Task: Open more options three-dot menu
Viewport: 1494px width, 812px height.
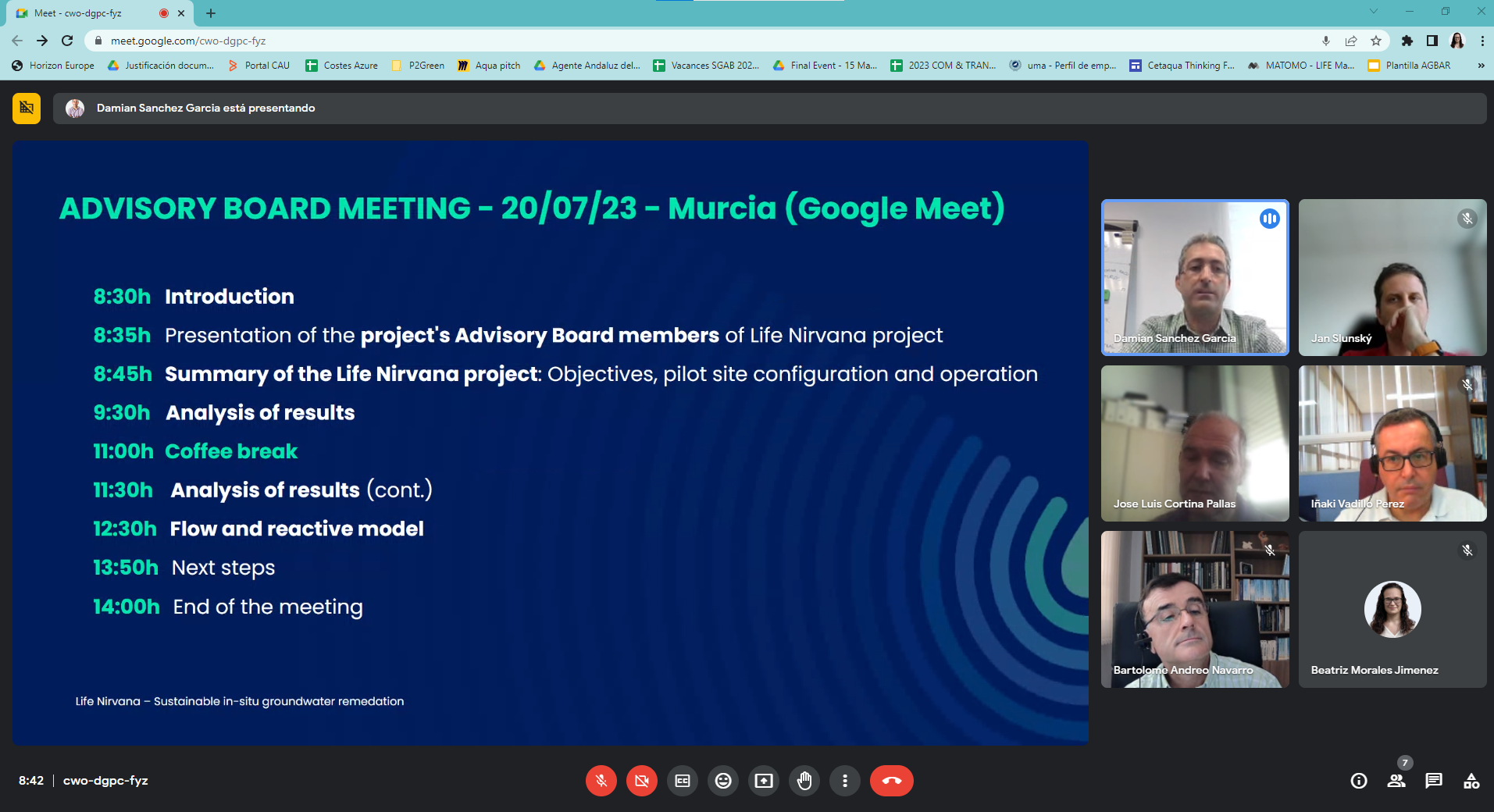Action: pyautogui.click(x=845, y=781)
